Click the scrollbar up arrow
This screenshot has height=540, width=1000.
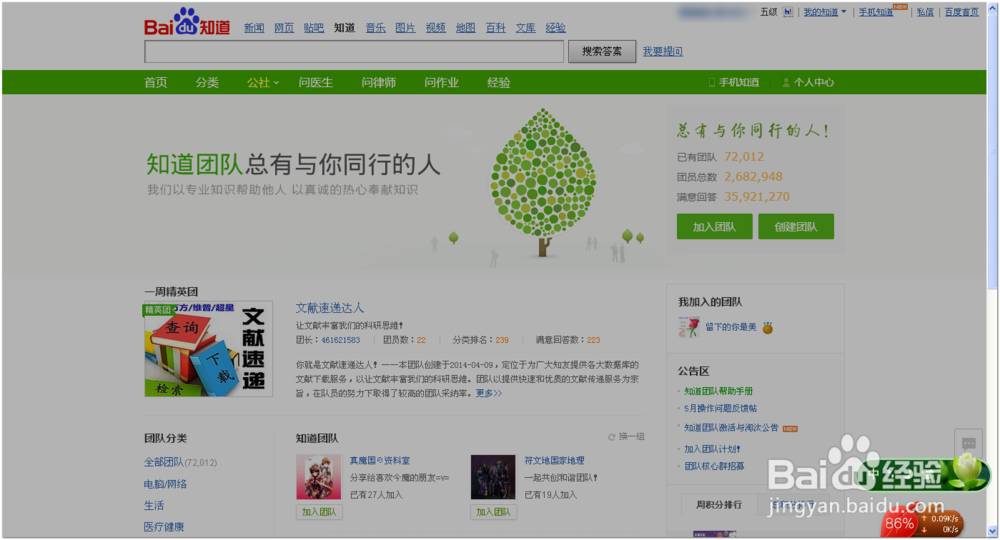(992, 6)
